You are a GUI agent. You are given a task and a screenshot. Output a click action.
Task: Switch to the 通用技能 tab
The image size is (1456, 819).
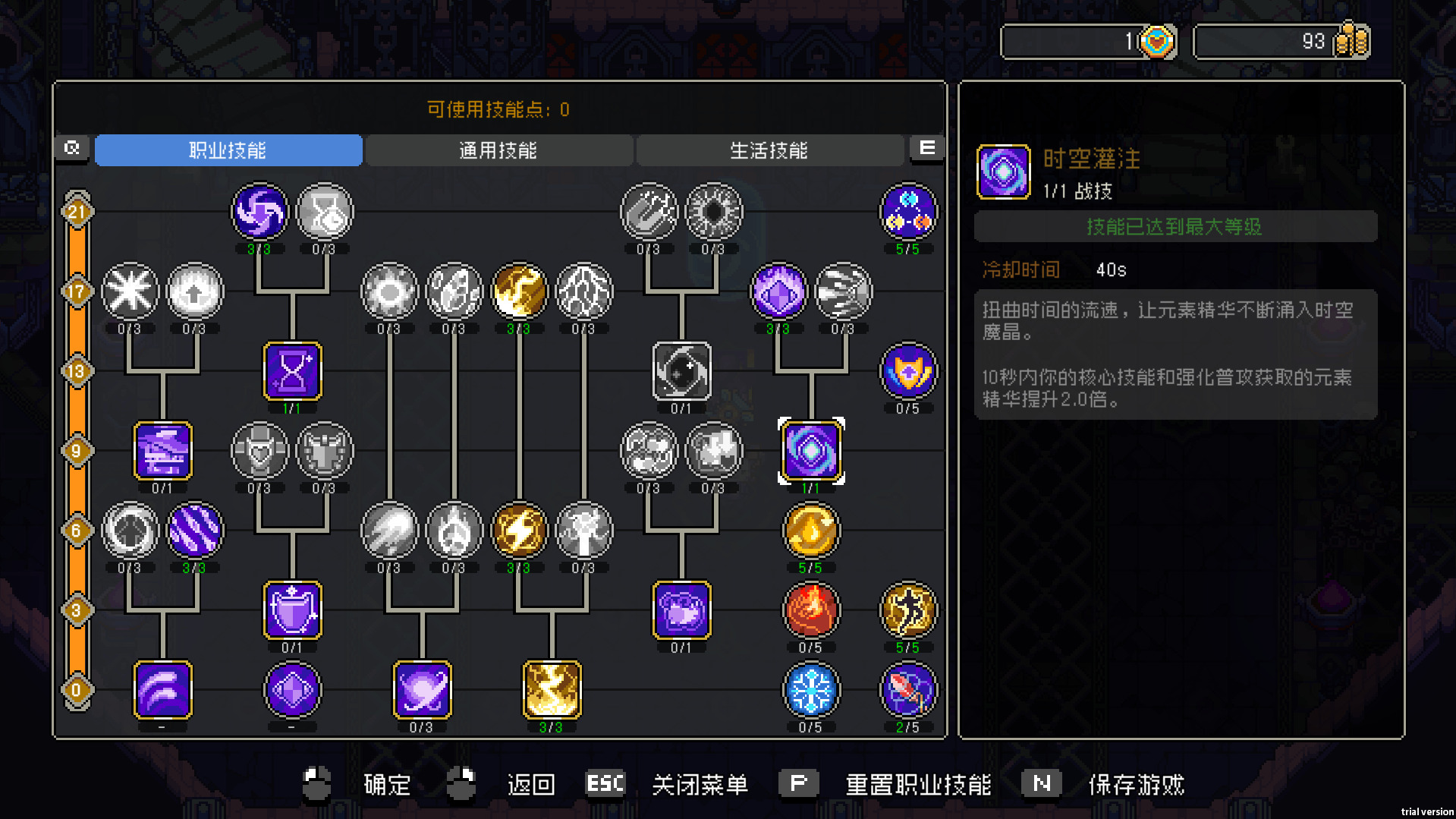pos(498,150)
